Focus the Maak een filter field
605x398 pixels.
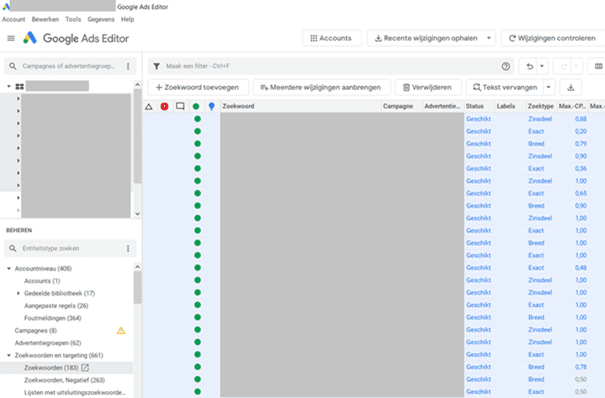click(x=331, y=66)
